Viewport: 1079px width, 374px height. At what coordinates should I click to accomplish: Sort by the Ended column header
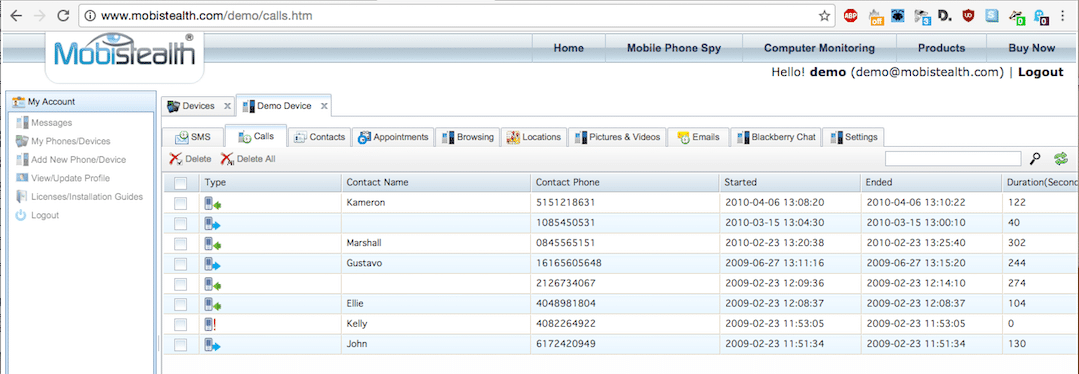[x=931, y=183]
